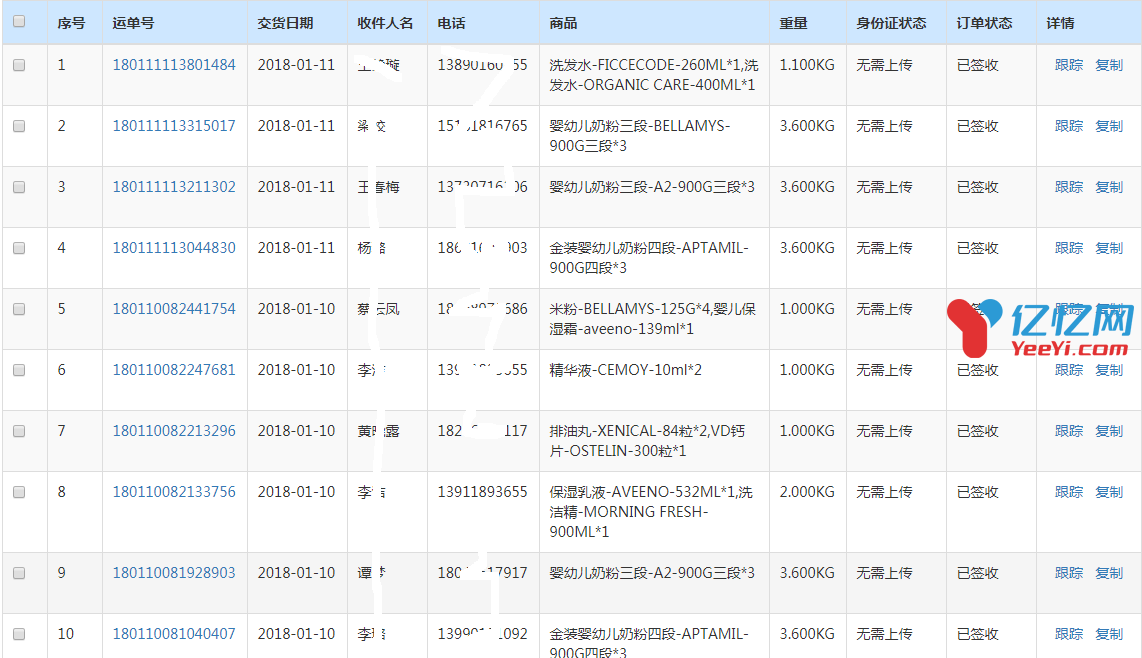Click the 重量 column header
Viewport: 1142px width, 658px height.
click(793, 23)
